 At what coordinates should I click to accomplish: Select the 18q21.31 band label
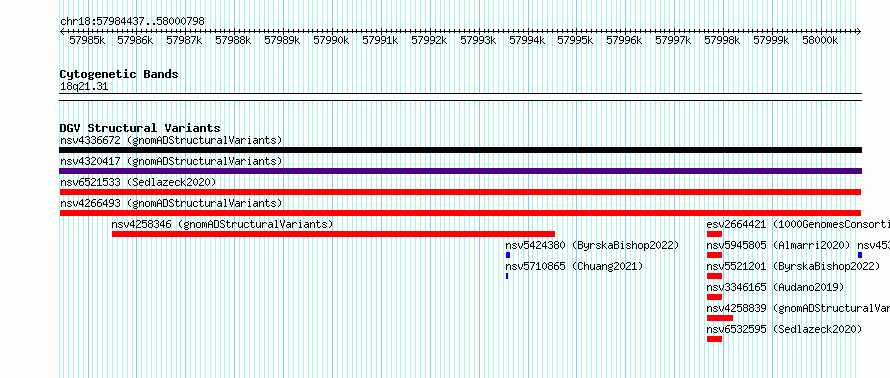pos(84,87)
